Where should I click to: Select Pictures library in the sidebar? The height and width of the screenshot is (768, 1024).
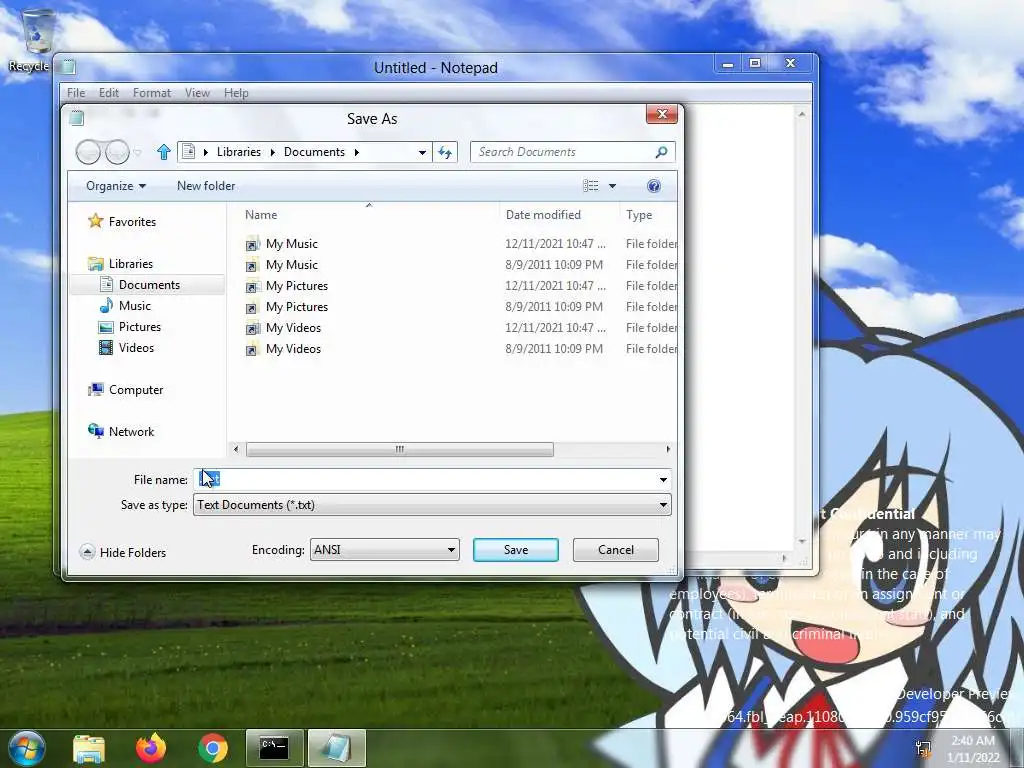click(x=140, y=327)
